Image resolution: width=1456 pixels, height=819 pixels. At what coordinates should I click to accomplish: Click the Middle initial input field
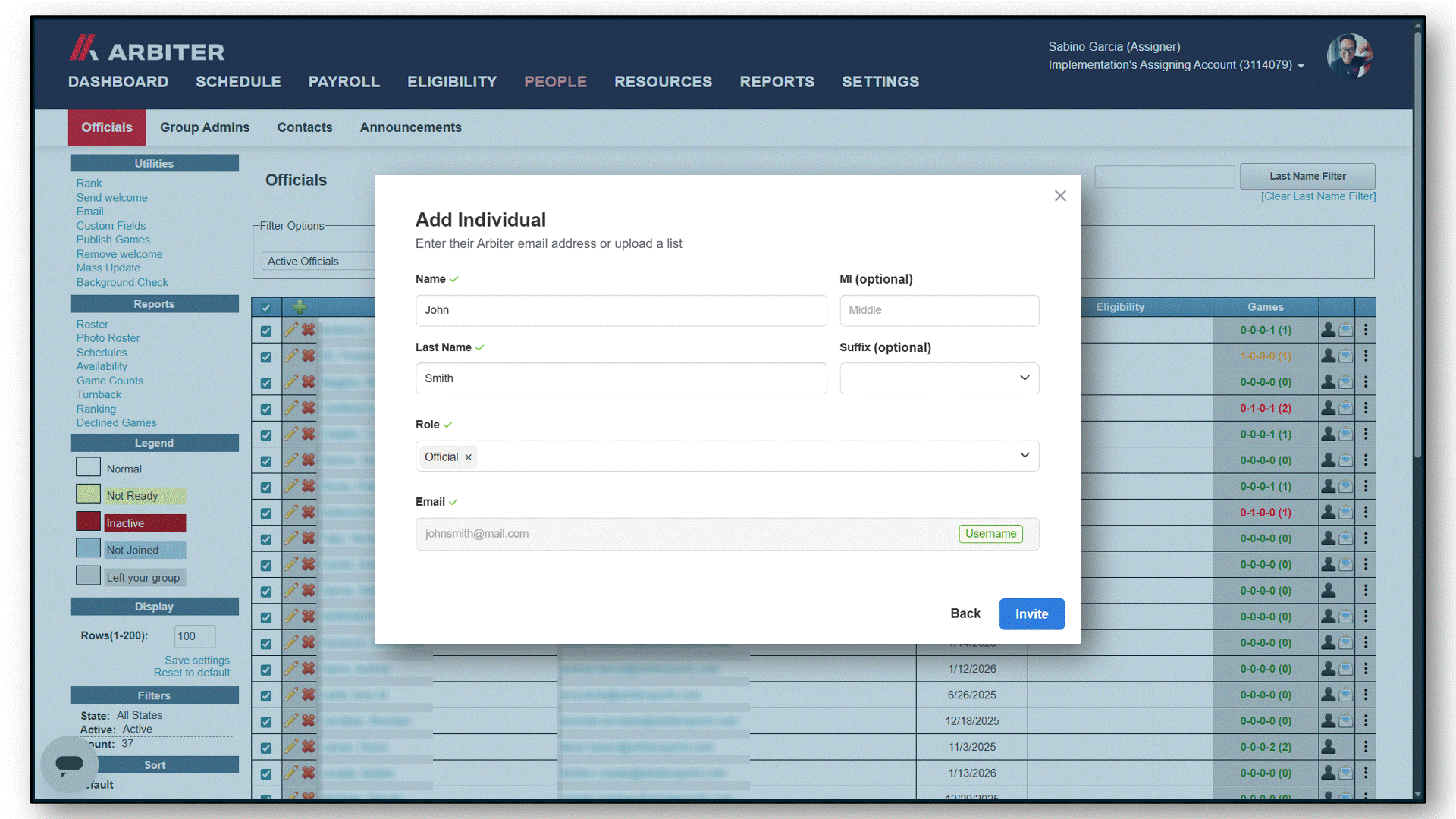939,310
